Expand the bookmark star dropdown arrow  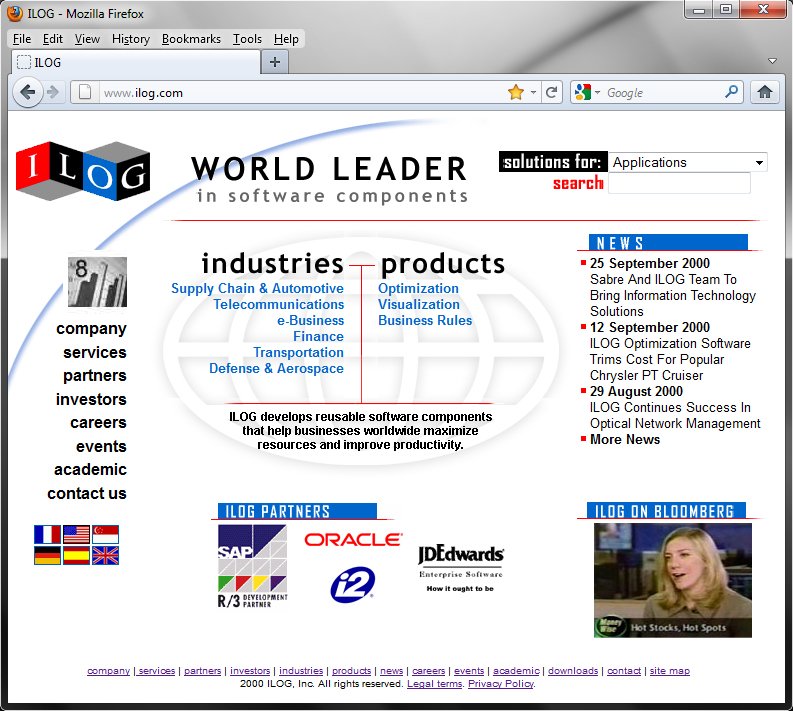point(533,93)
